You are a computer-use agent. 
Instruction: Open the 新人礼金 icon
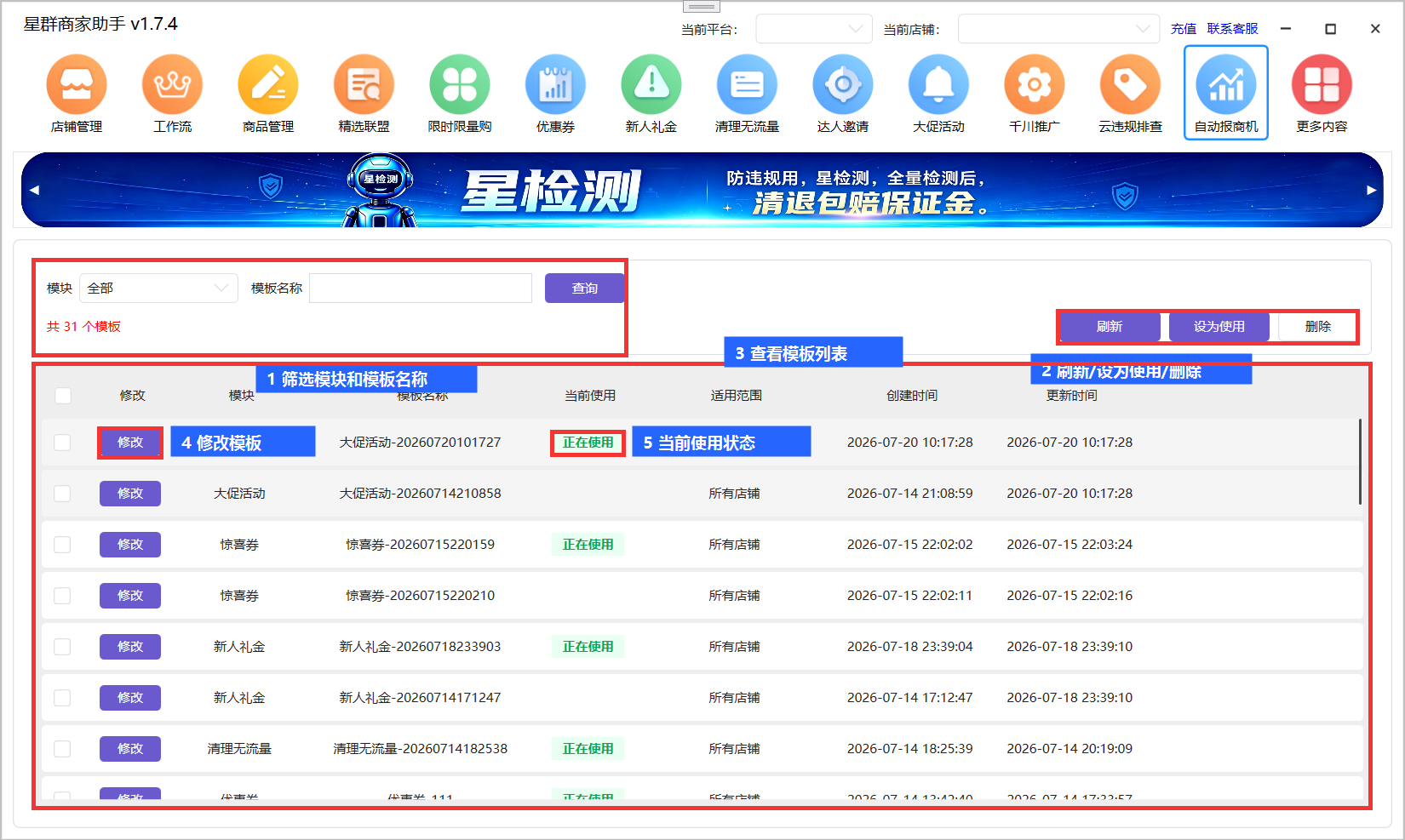651,94
